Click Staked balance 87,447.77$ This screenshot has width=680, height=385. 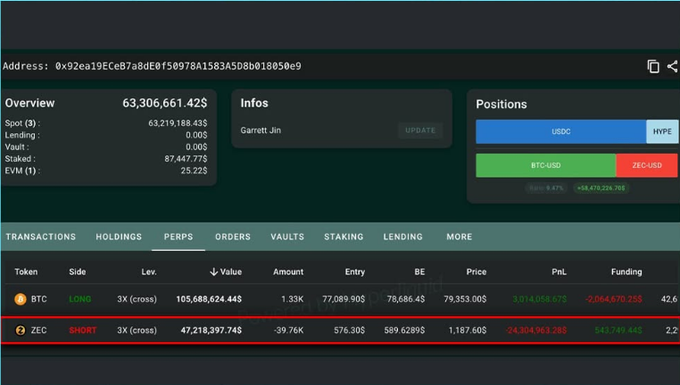click(x=186, y=159)
